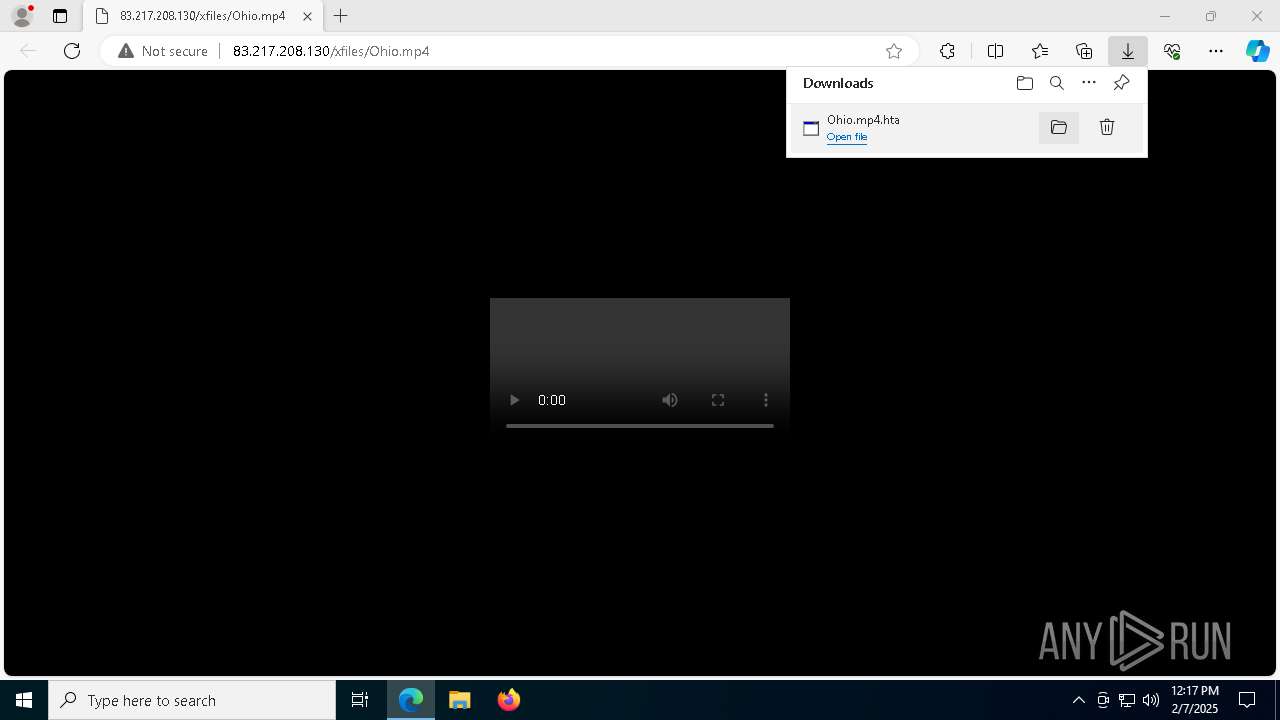Open the Windows Start menu
1280x720 pixels.
24,700
